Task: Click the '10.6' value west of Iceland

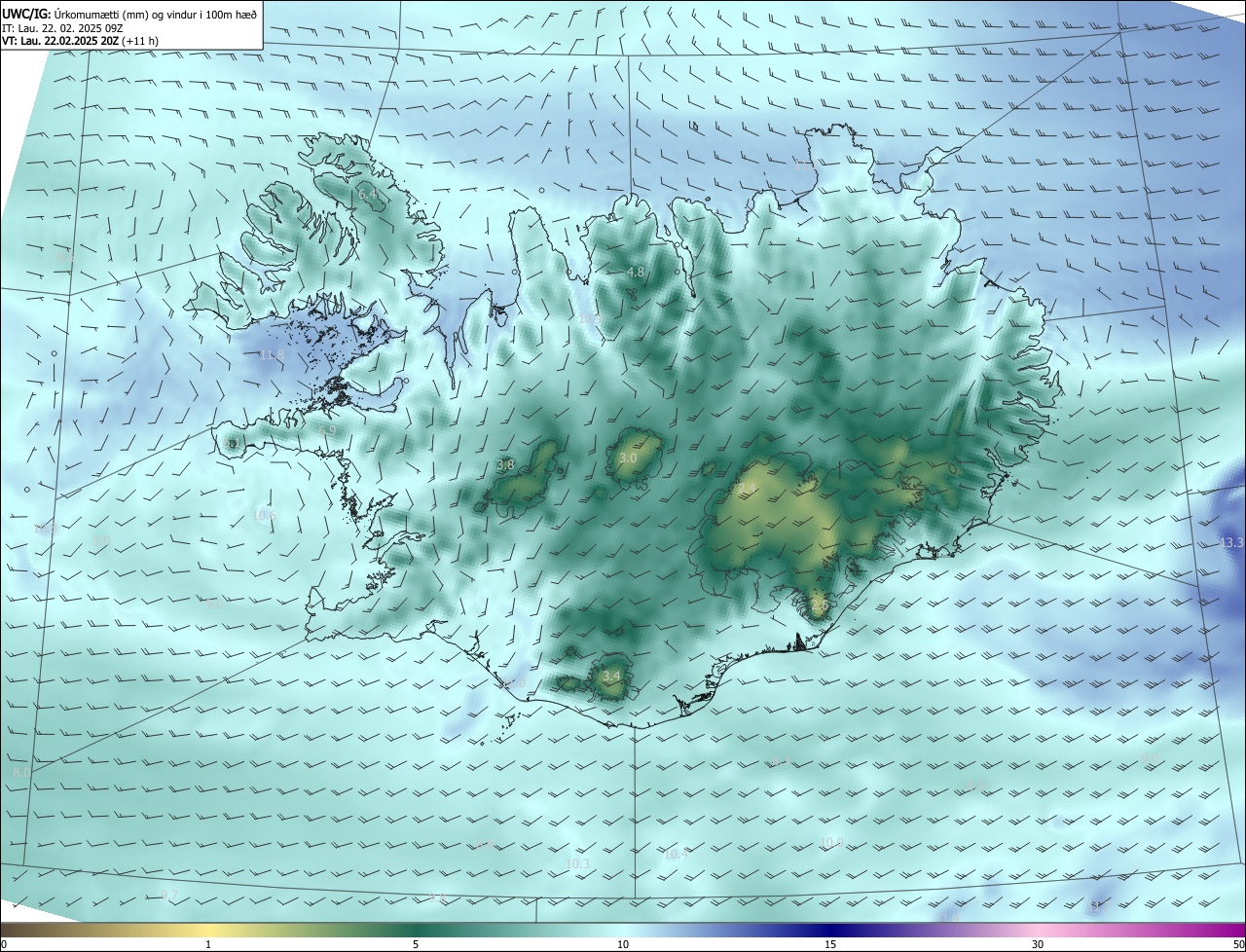Action: point(265,515)
